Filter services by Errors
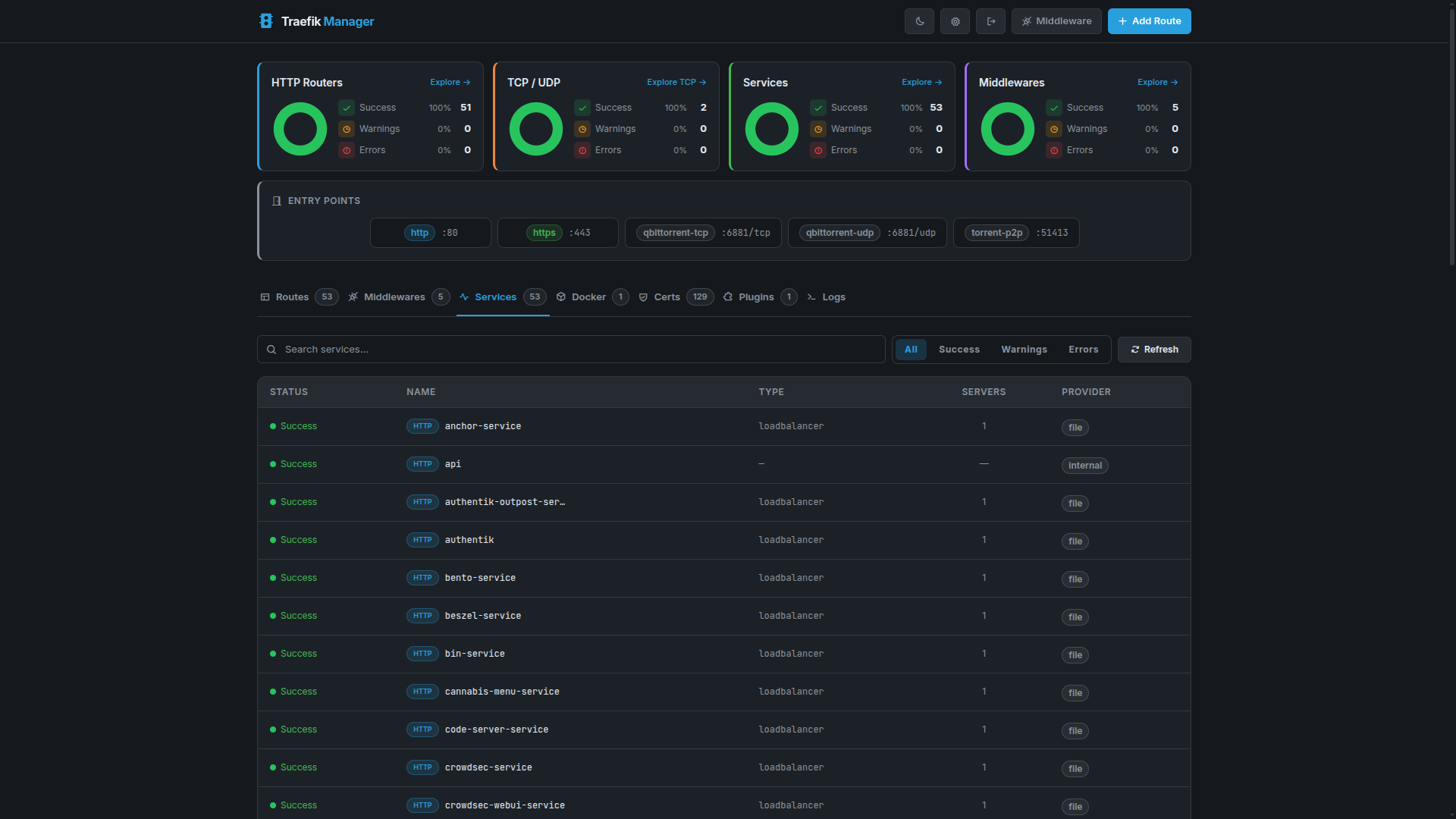 (1083, 349)
